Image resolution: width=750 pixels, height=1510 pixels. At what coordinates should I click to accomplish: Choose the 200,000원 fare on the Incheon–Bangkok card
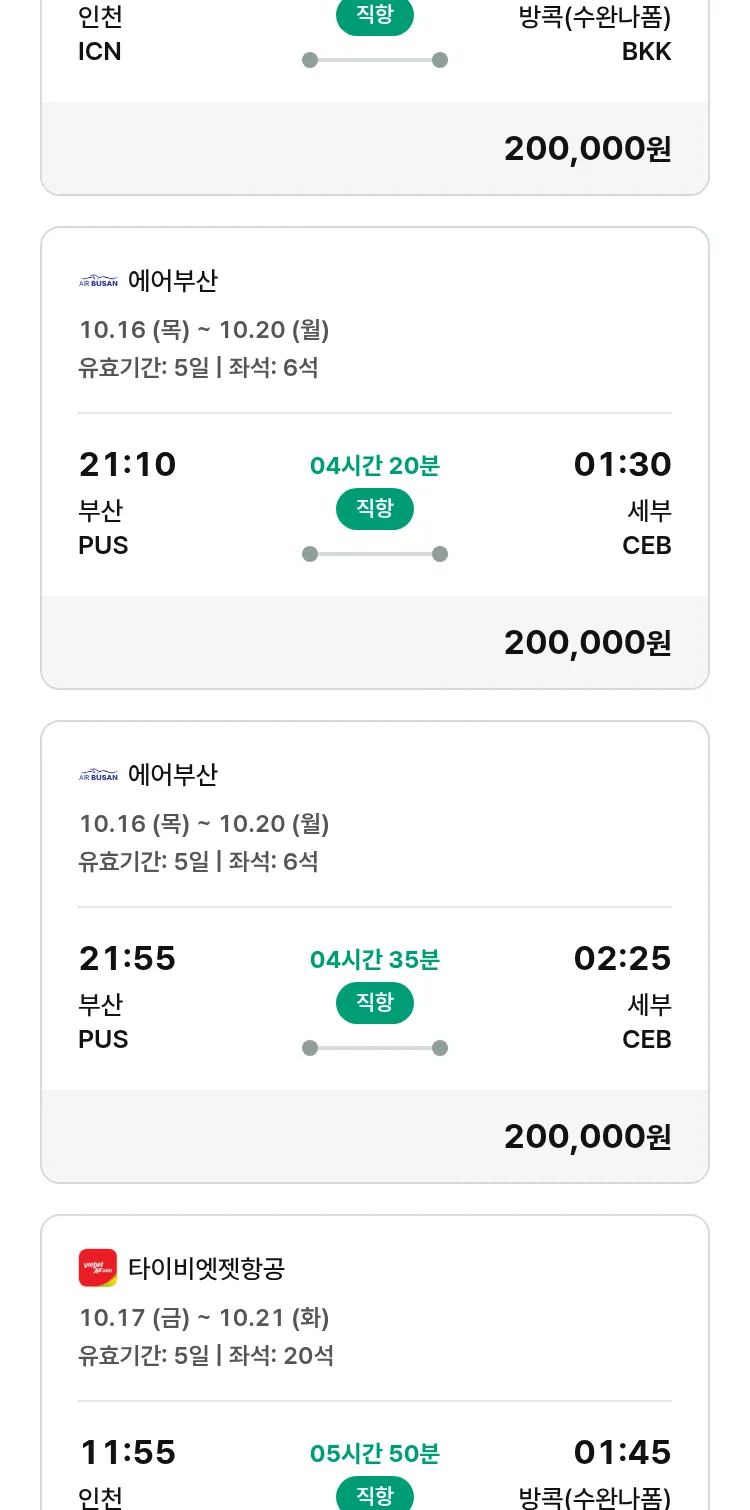[x=587, y=148]
